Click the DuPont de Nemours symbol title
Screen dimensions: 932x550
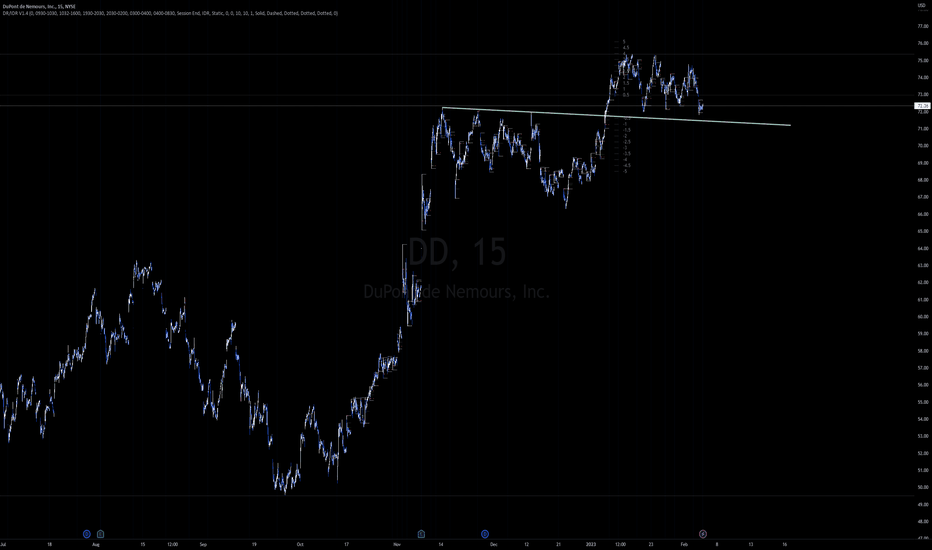point(38,7)
